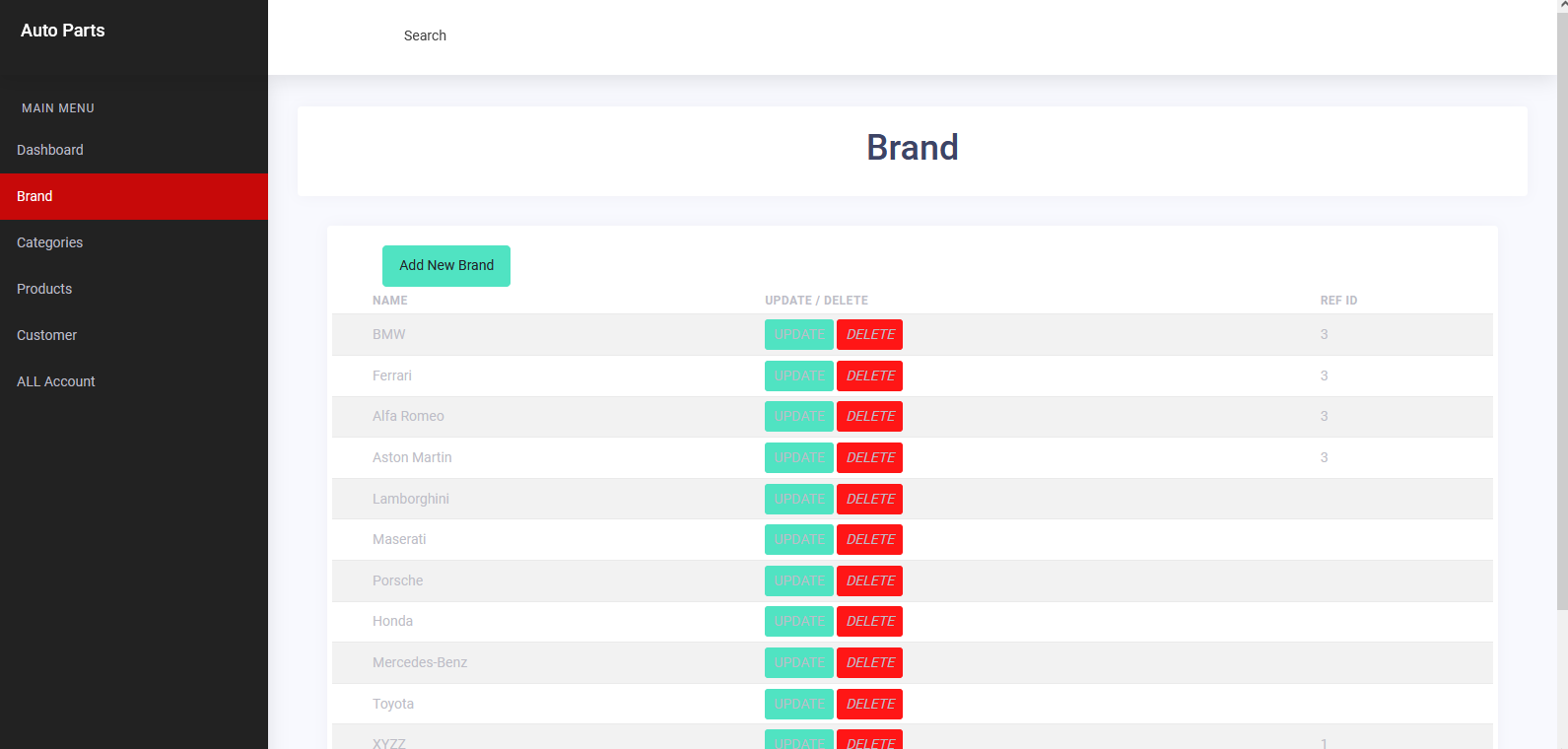
Task: Click the XYZZ name cell
Action: pos(389,743)
